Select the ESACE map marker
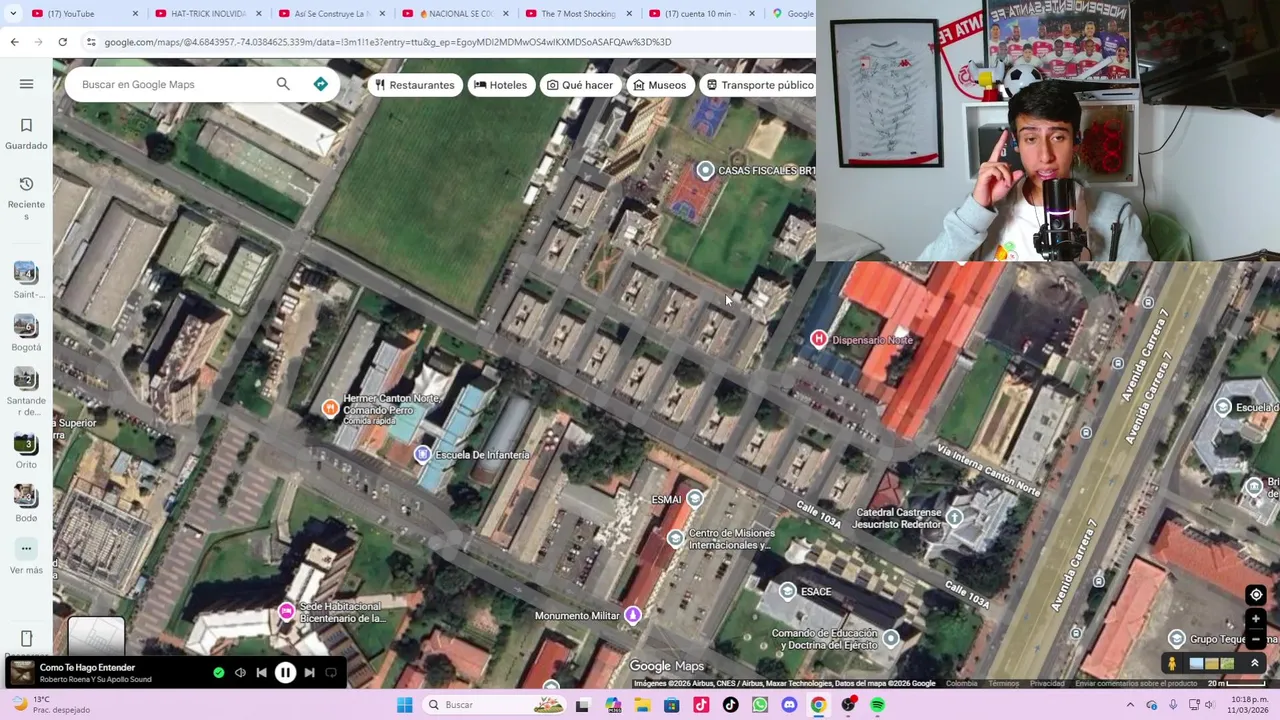Viewport: 1280px width, 720px height. [788, 592]
